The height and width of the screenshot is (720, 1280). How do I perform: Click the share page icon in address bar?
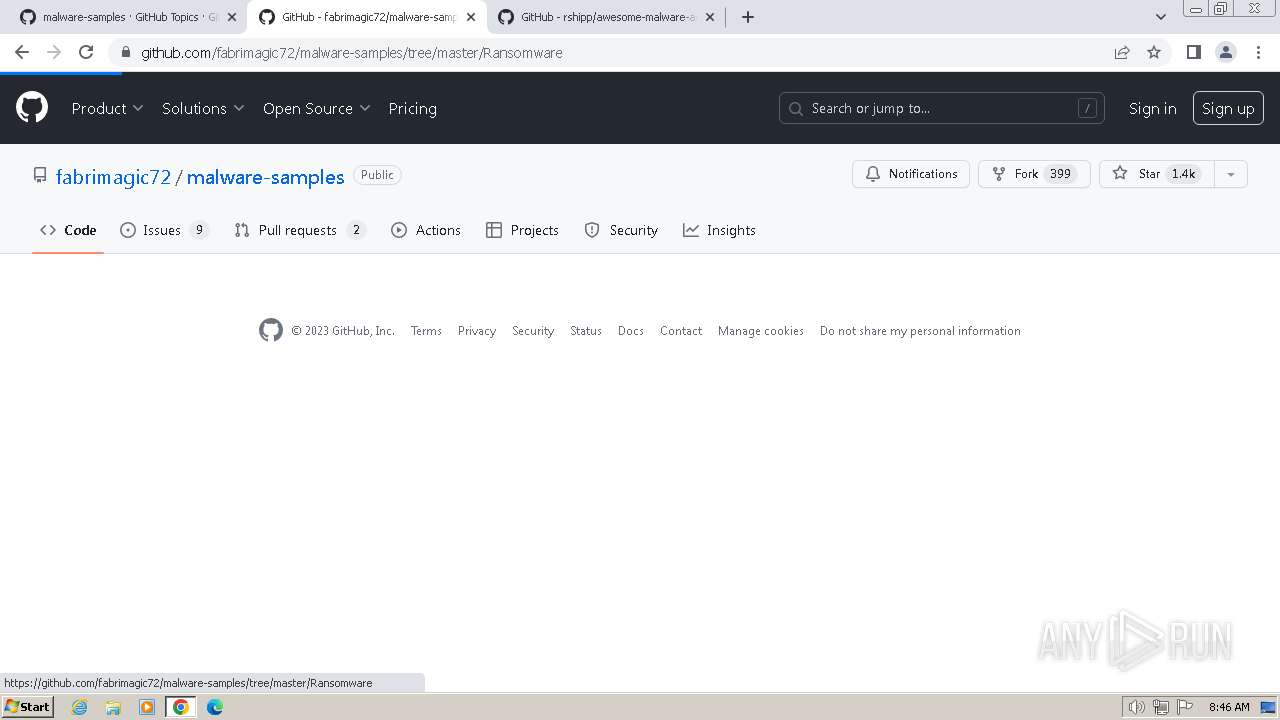click(1122, 52)
